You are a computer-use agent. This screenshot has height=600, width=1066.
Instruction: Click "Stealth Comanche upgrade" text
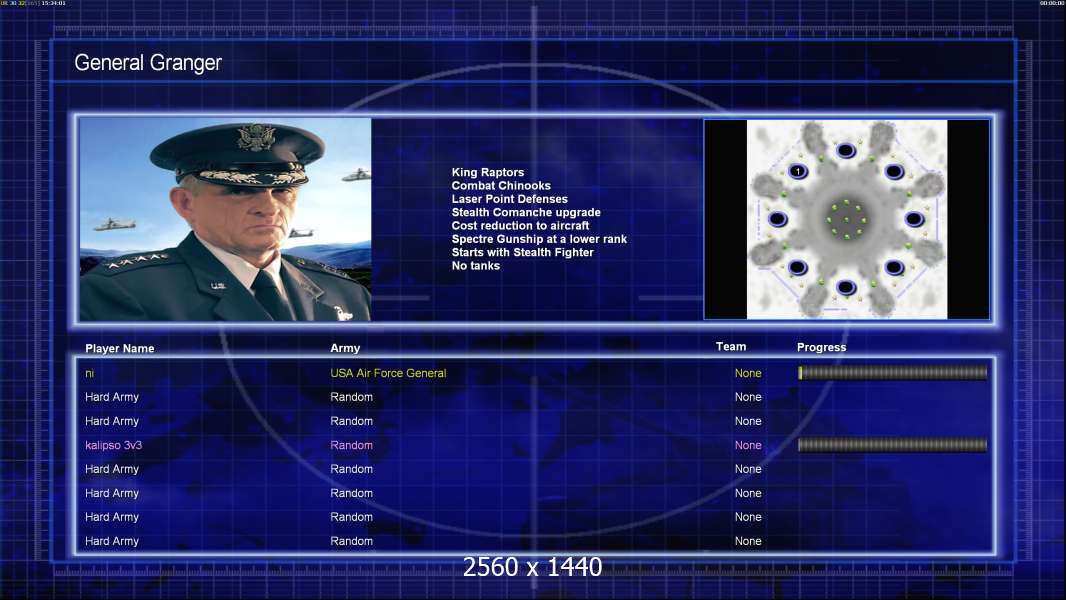526,212
